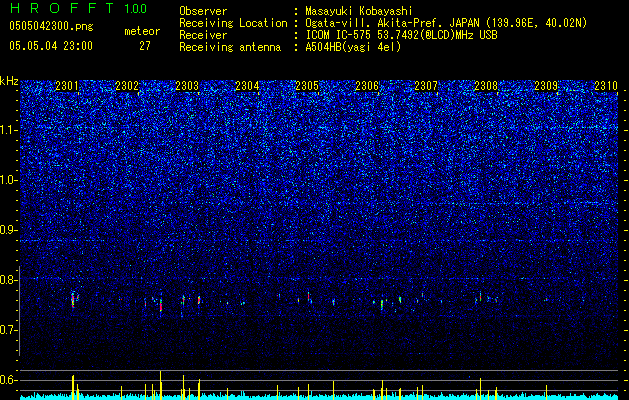629x400 pixels.
Task: Click the meteor count value 27
Action: tap(145, 46)
